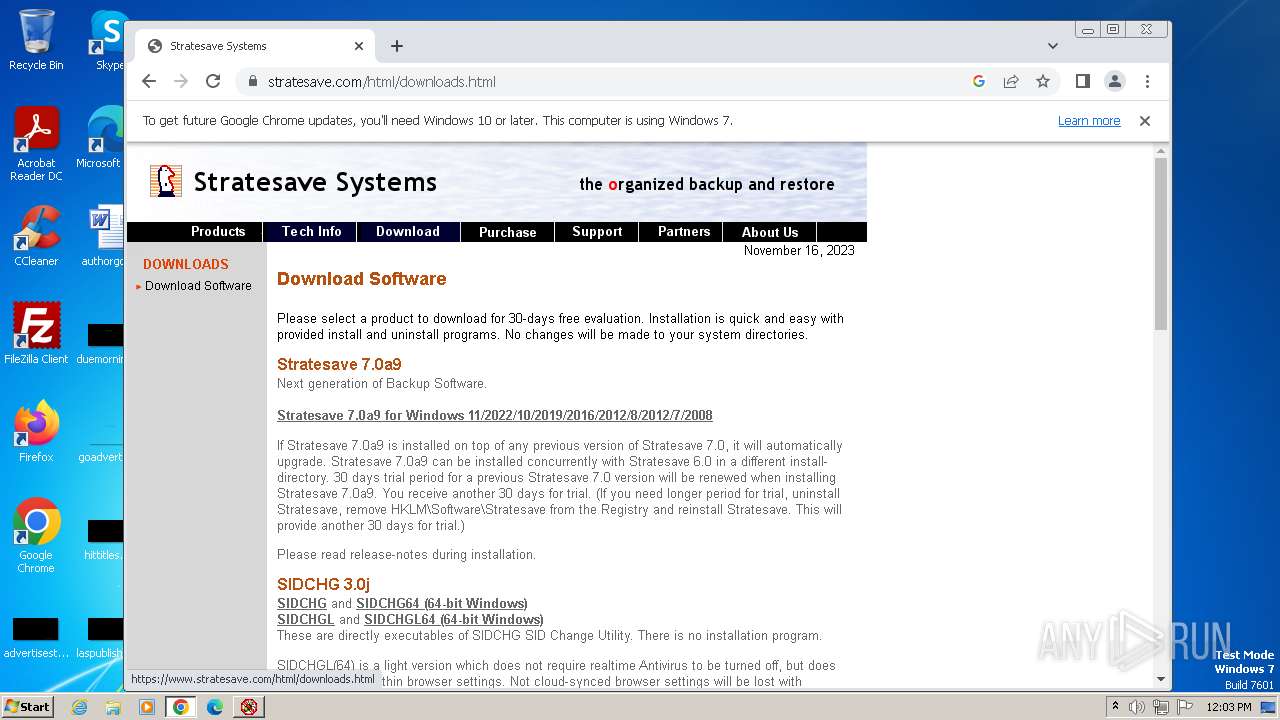Viewport: 1280px width, 720px height.
Task: Click the Stratesave chess knight logo
Action: 165,181
